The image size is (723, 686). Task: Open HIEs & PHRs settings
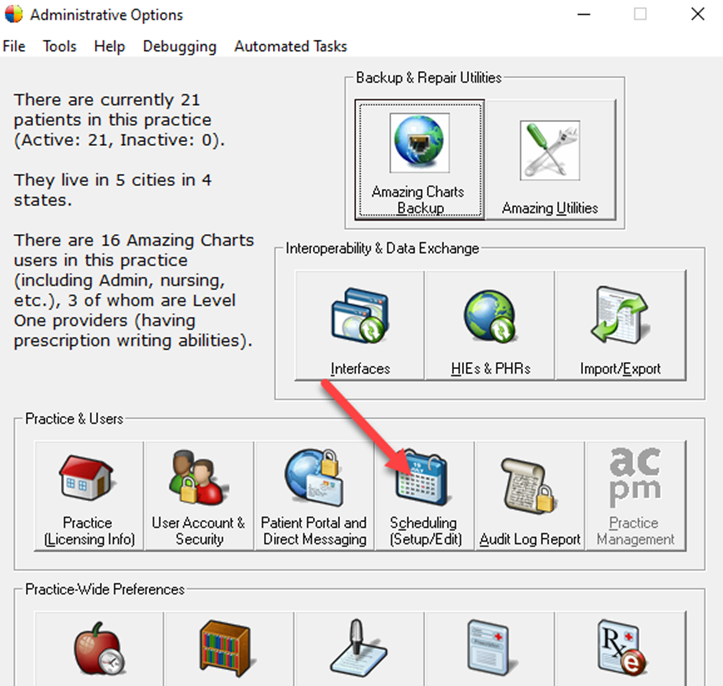coord(489,325)
